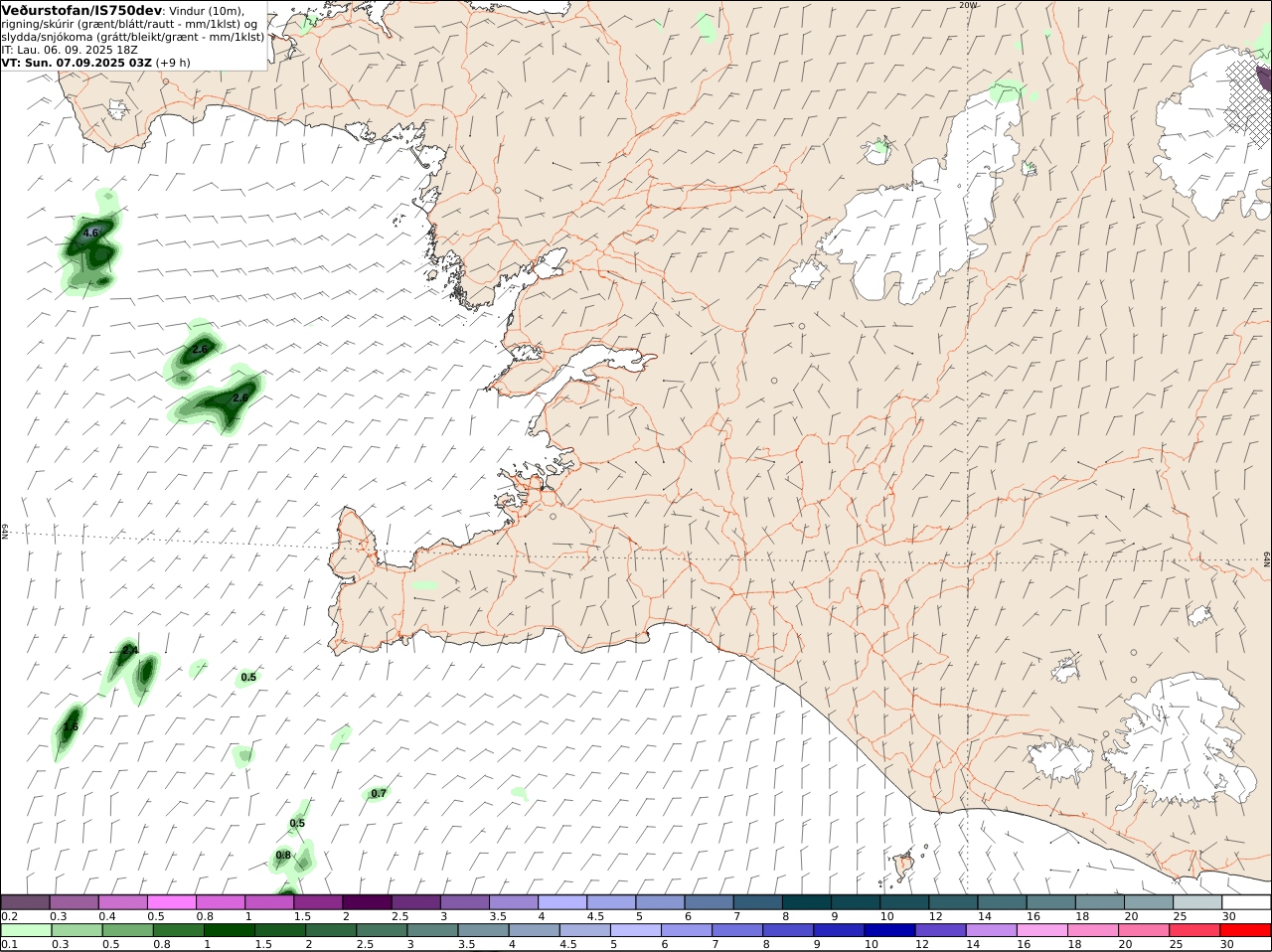Click the 0.7 precipitation value label
This screenshot has height=952, width=1272.
coord(379,793)
